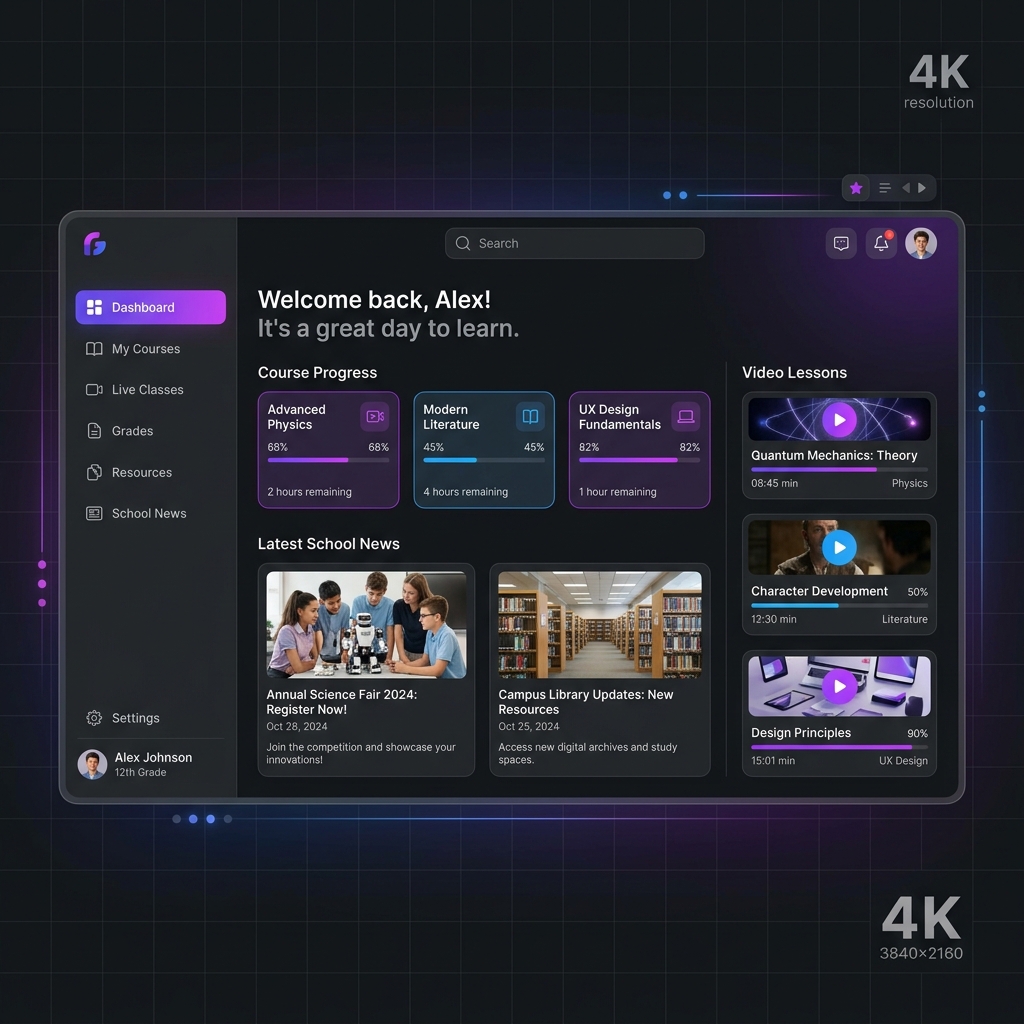The height and width of the screenshot is (1024, 1024).
Task: Click the Live Classes camera icon
Action: coord(94,389)
